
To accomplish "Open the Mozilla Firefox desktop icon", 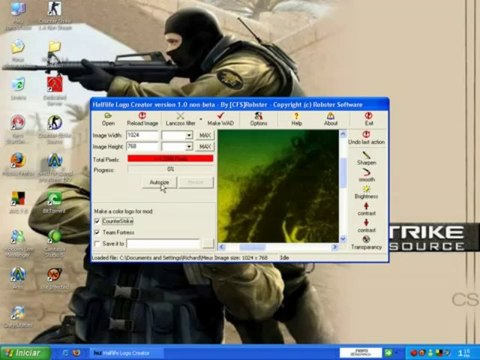I will point(18,165).
